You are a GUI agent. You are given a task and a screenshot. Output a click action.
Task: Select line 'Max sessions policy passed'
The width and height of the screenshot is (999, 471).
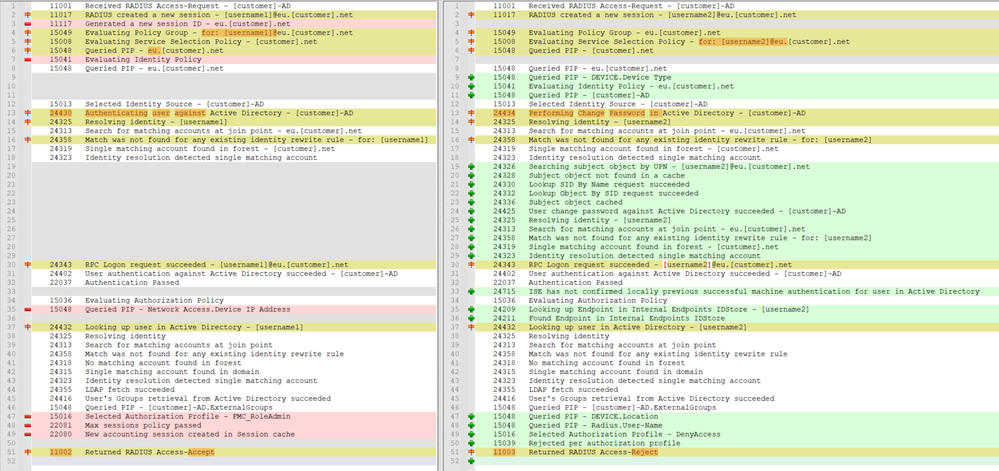233,425
